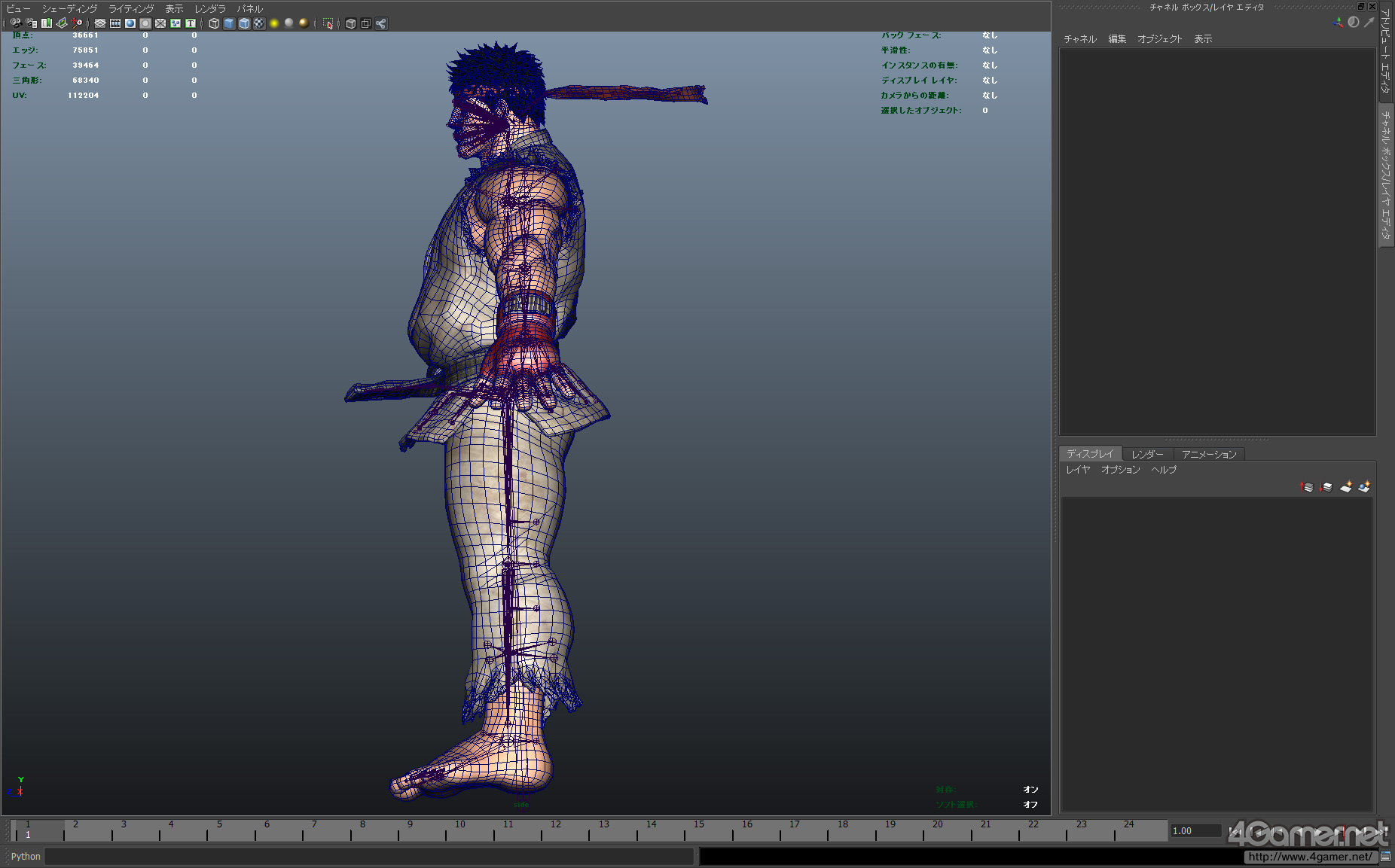Image resolution: width=1395 pixels, height=868 pixels.
Task: Click the Isolate Select icon
Action: 328,23
